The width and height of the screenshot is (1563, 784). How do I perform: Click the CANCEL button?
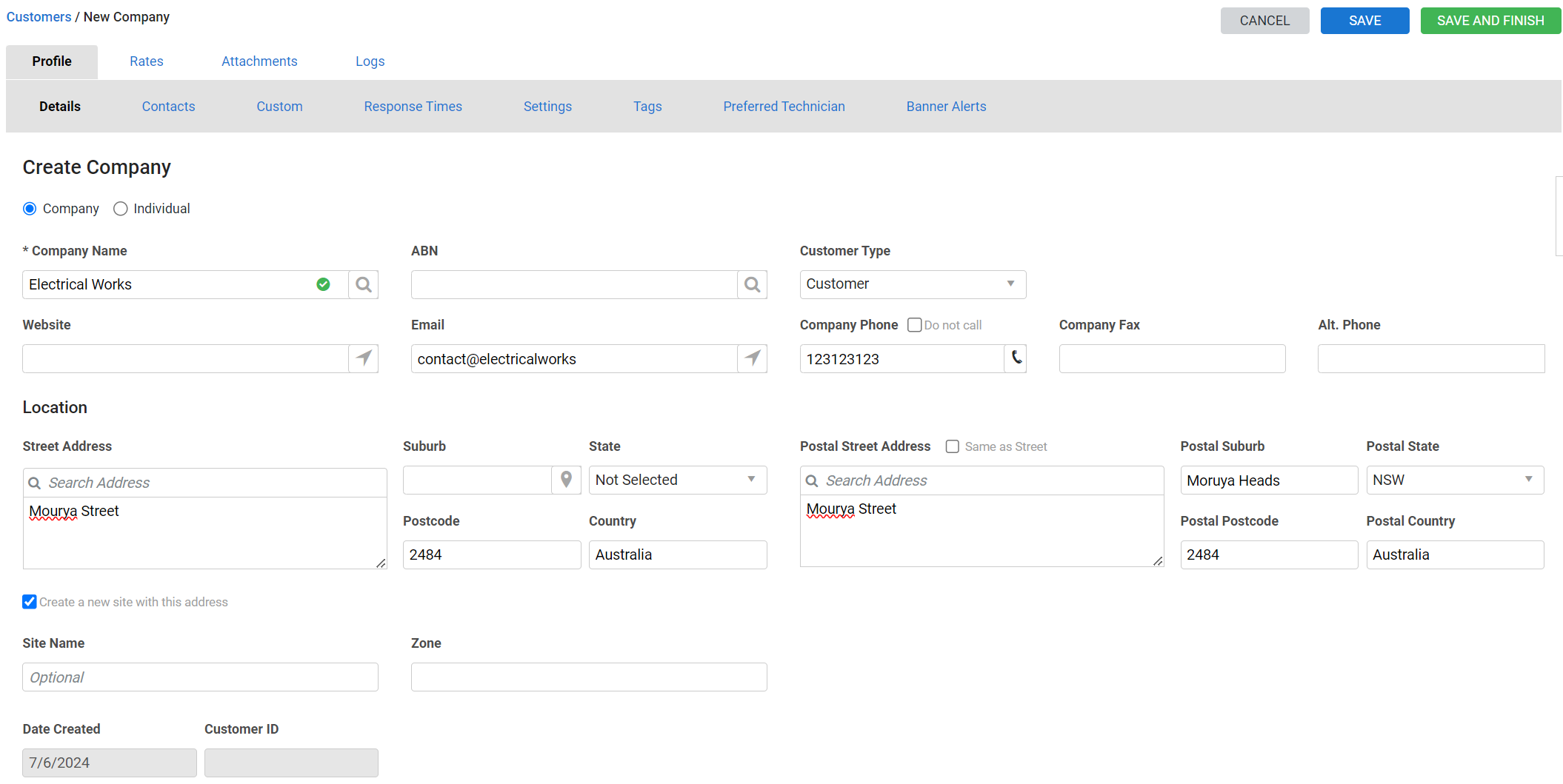tap(1264, 21)
